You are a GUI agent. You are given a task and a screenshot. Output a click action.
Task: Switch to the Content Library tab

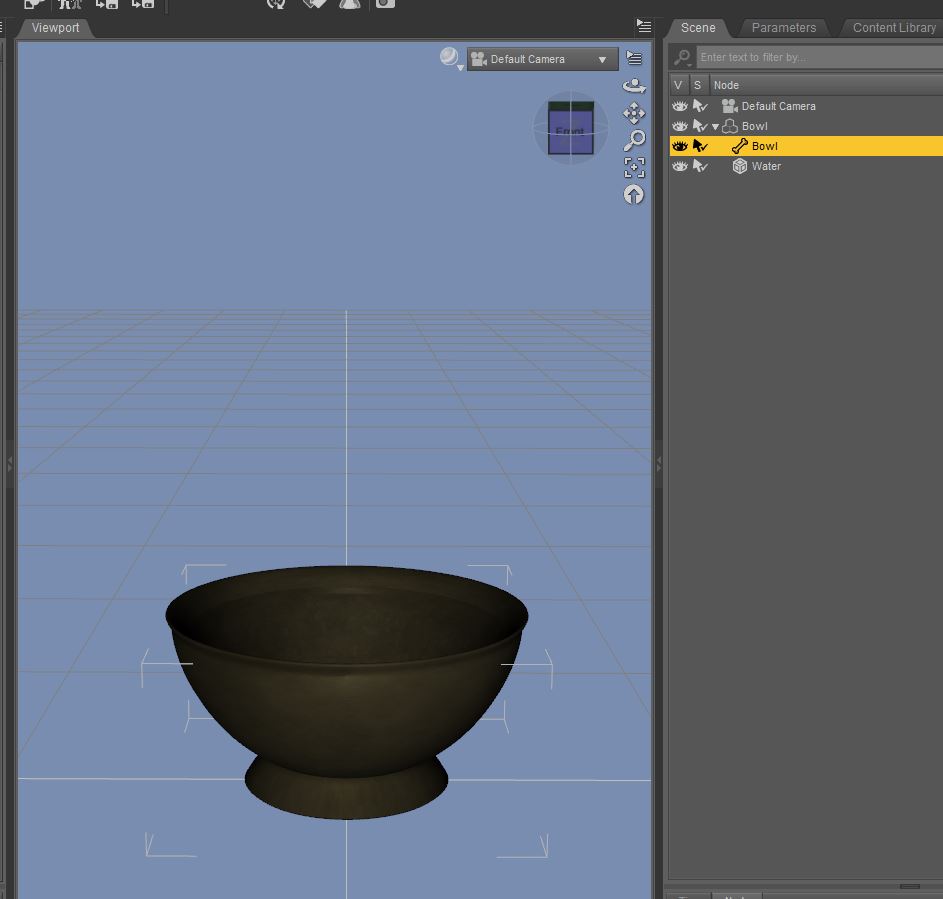click(894, 28)
